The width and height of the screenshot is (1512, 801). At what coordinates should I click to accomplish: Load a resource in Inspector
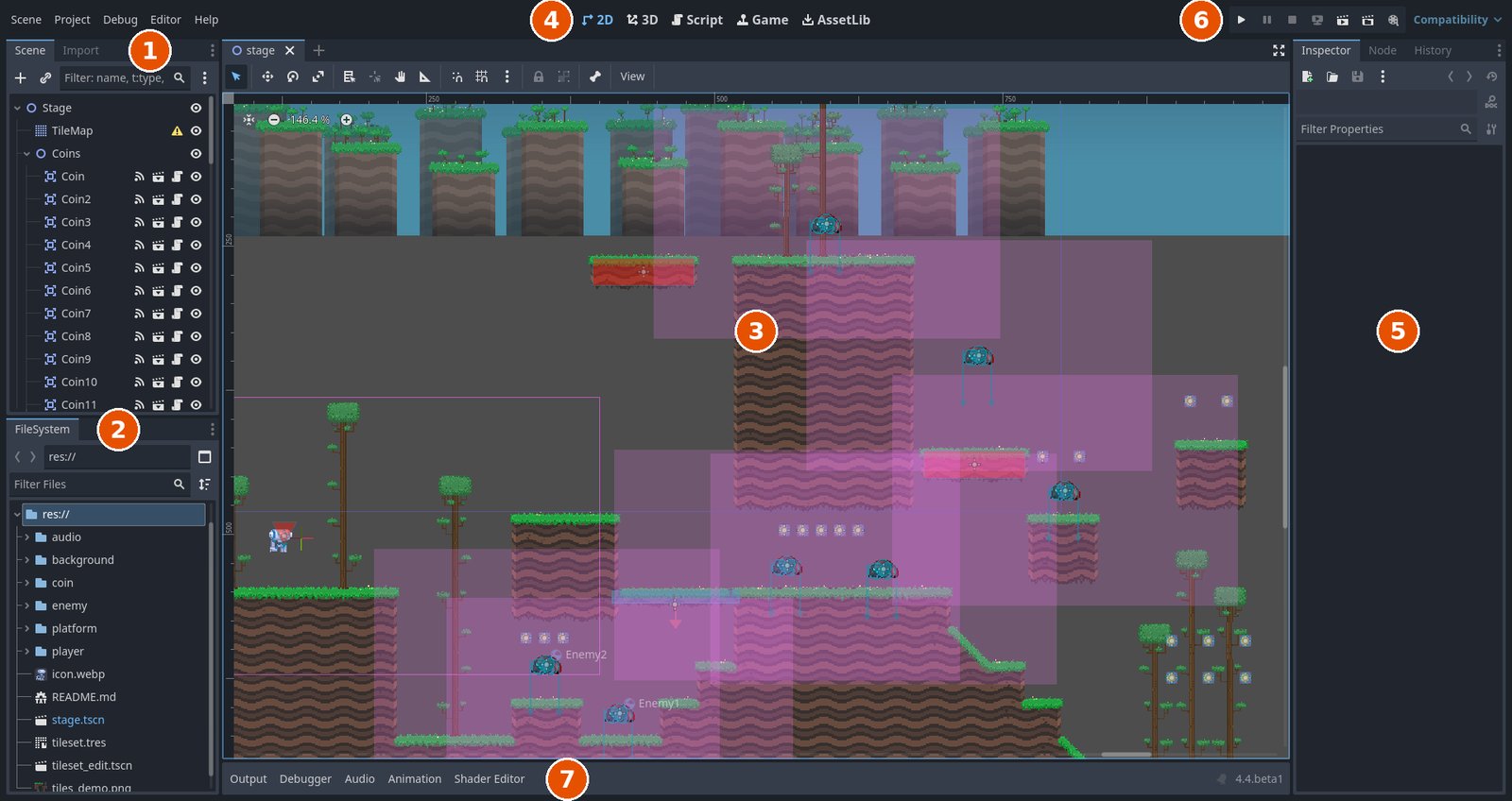click(x=1332, y=77)
